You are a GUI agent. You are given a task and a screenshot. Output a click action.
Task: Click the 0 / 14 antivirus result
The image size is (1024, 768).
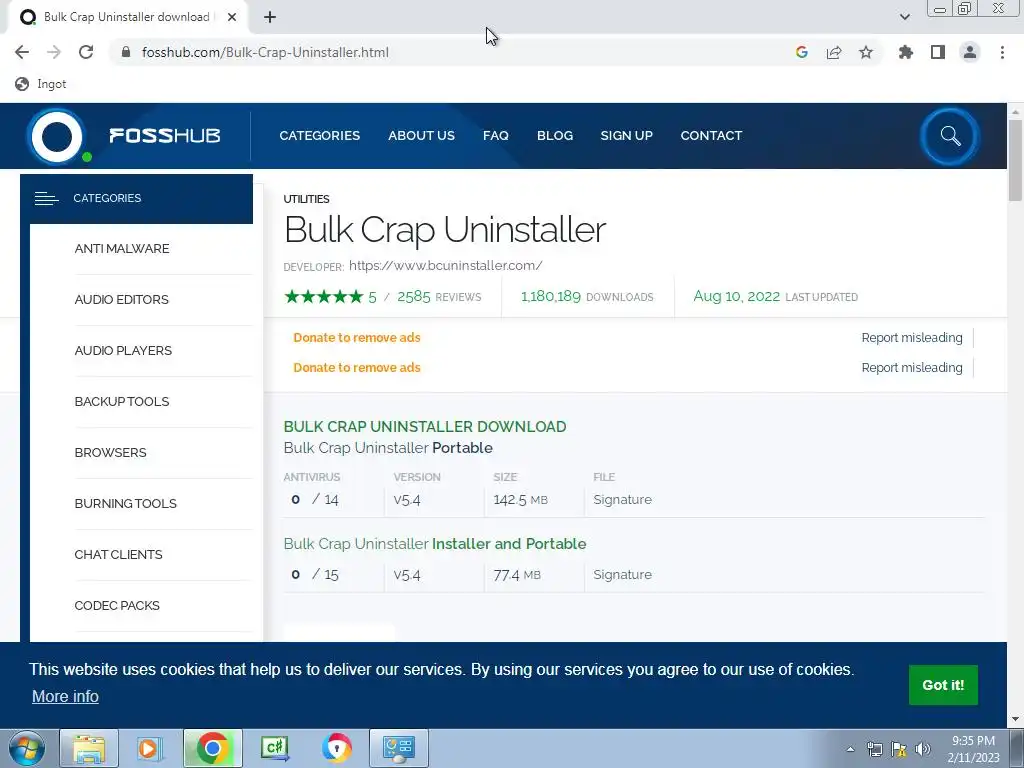[x=315, y=500]
